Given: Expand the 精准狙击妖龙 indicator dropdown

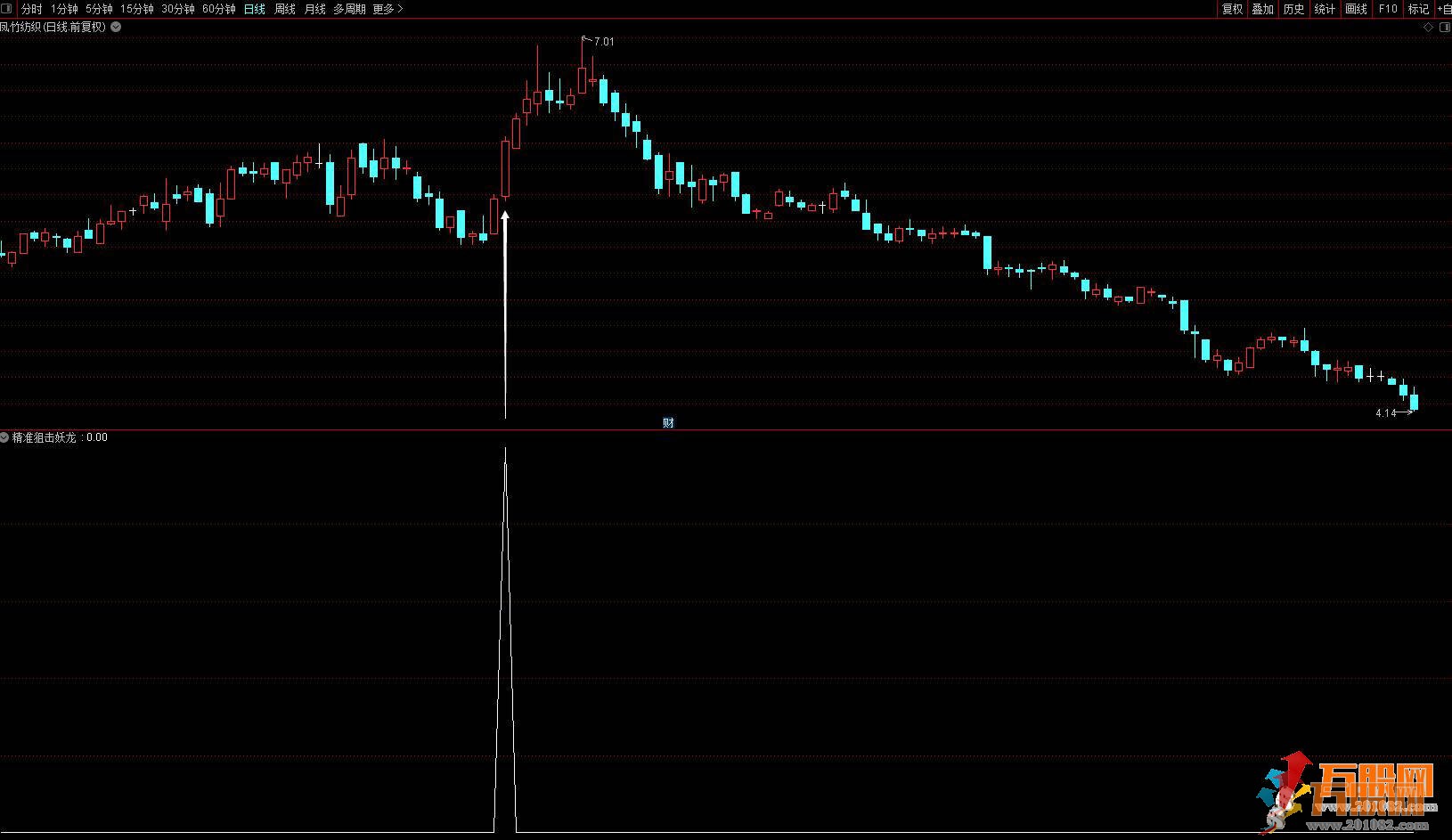Looking at the screenshot, I should click(x=5, y=437).
